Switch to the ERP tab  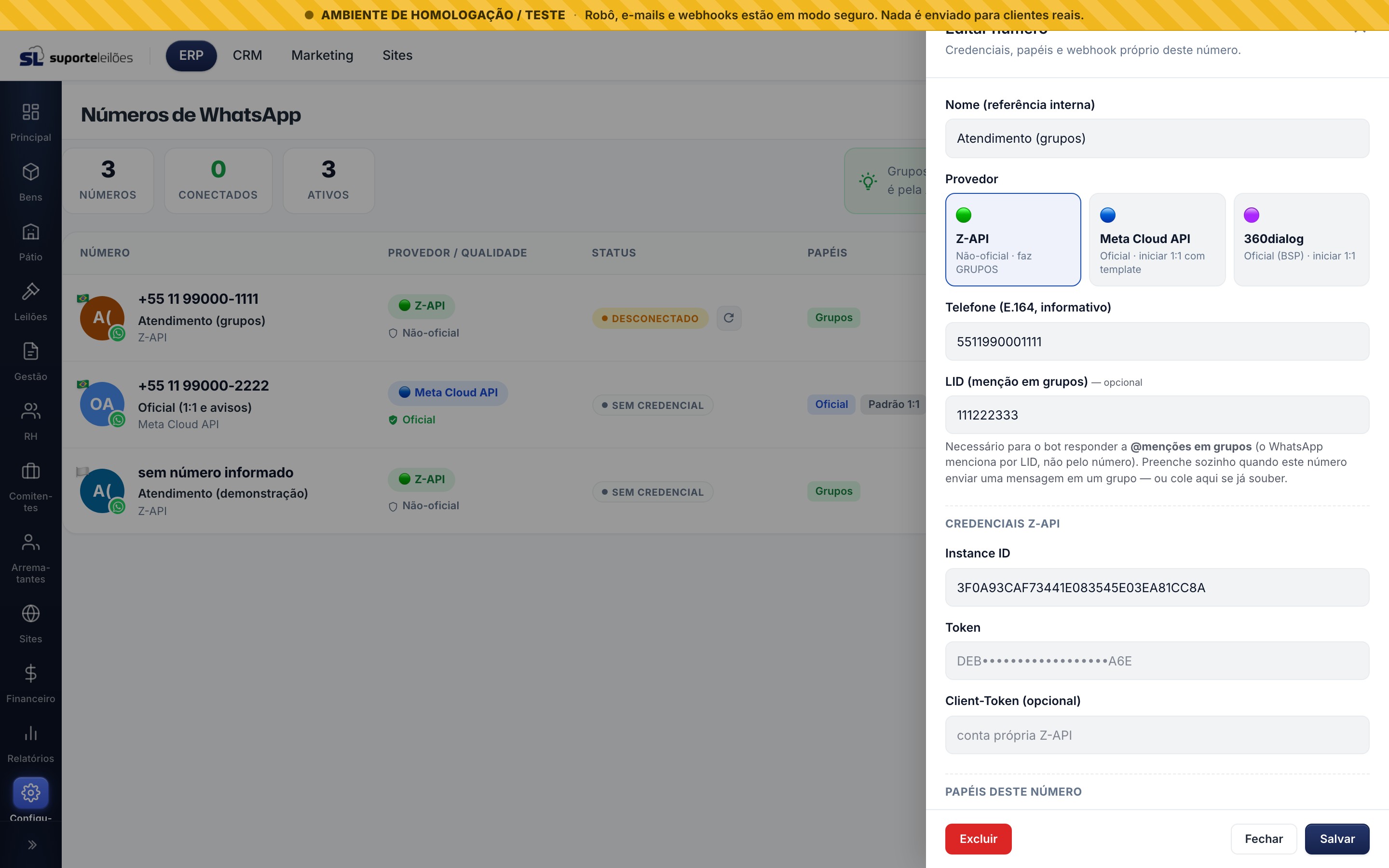pyautogui.click(x=191, y=55)
